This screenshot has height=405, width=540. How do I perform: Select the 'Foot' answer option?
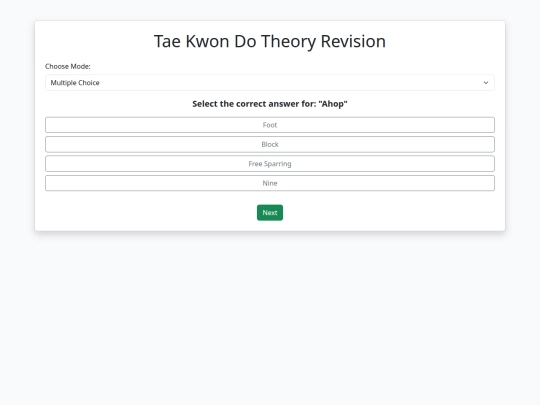(270, 125)
